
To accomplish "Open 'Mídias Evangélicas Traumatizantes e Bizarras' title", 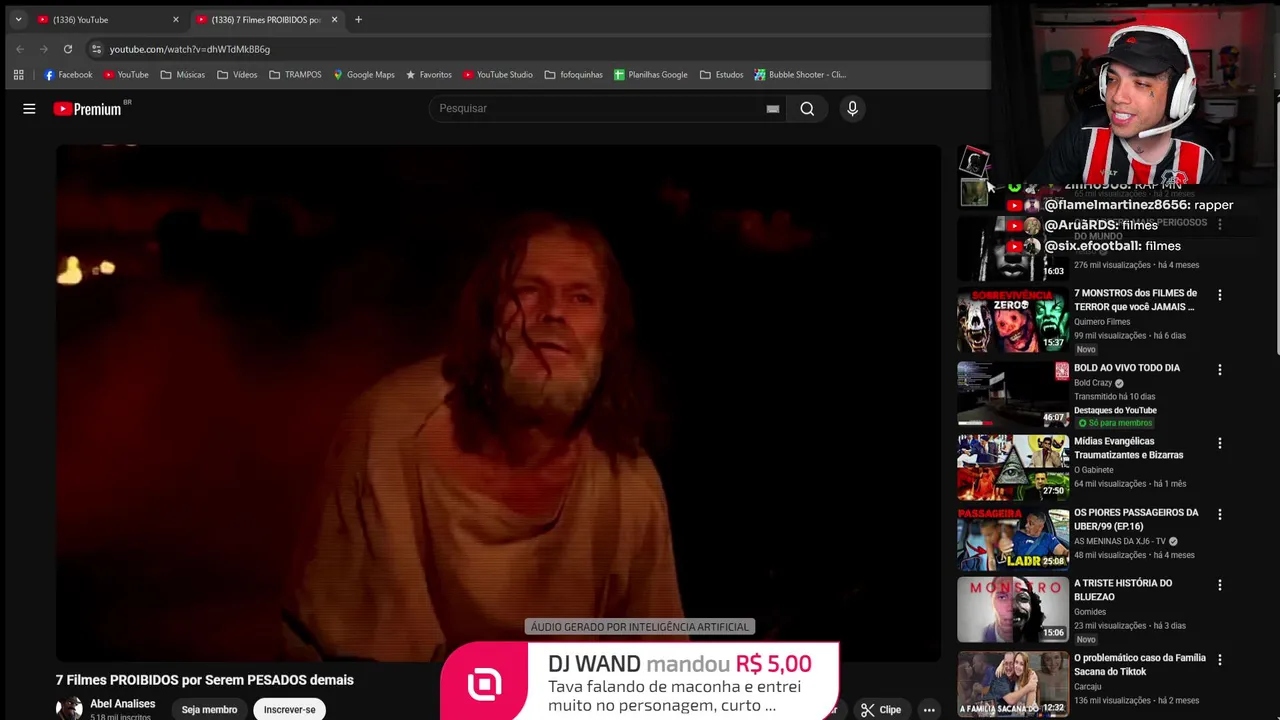I will pyautogui.click(x=1128, y=448).
